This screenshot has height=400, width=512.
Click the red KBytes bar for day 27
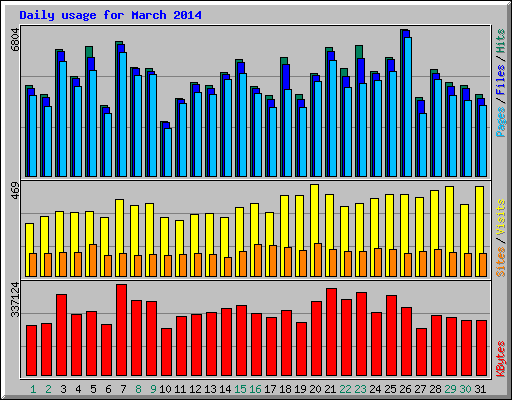(421, 352)
